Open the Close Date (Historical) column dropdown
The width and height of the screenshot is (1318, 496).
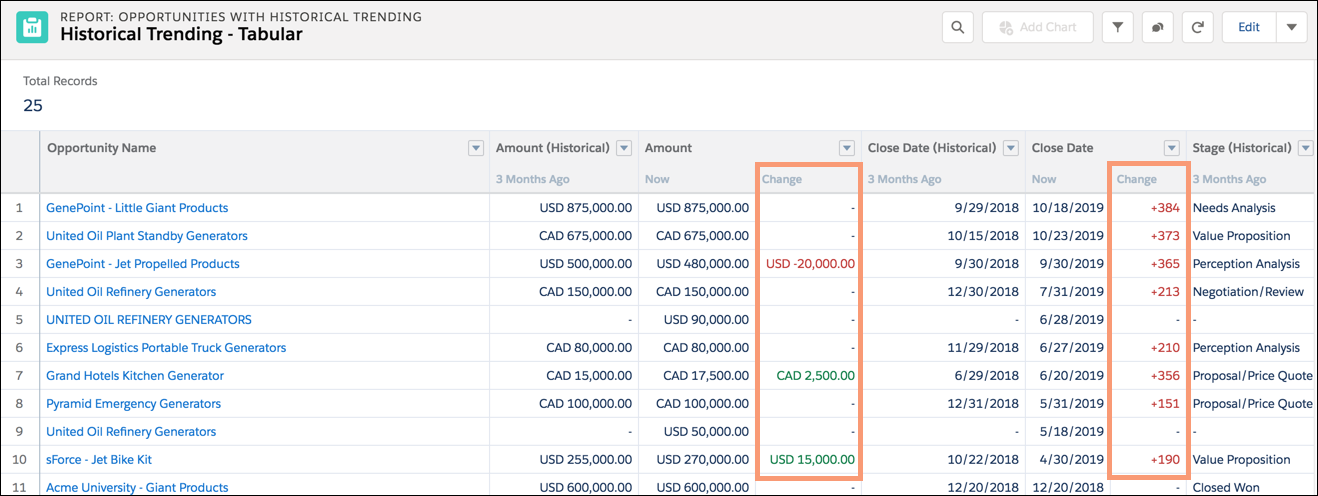click(x=1010, y=148)
